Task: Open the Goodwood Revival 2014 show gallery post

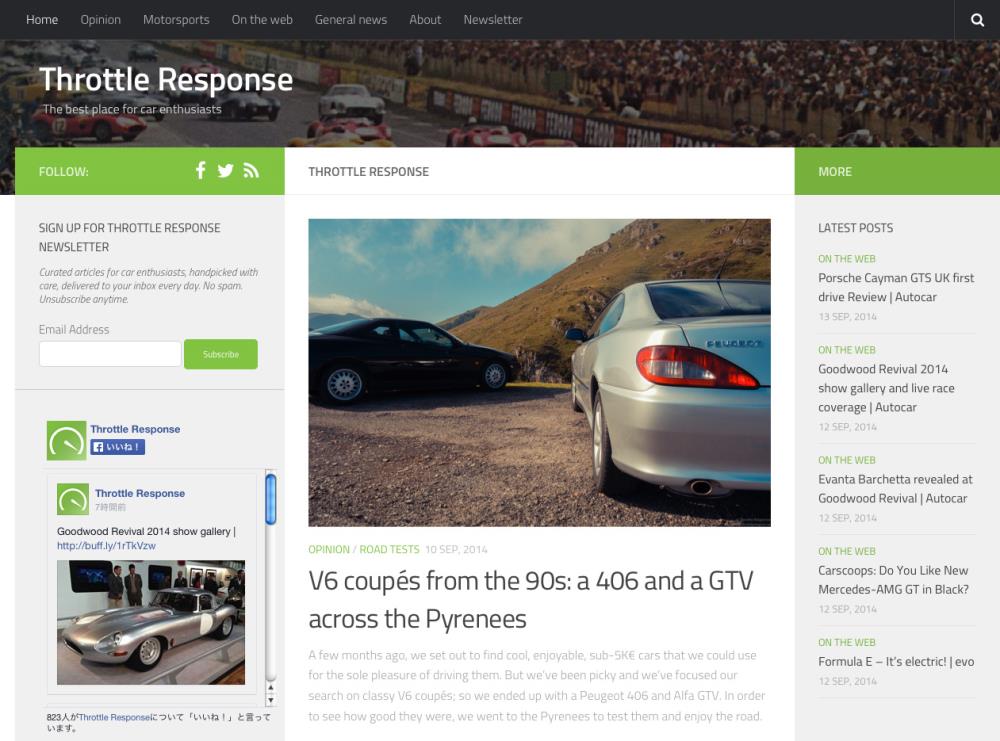Action: point(886,388)
